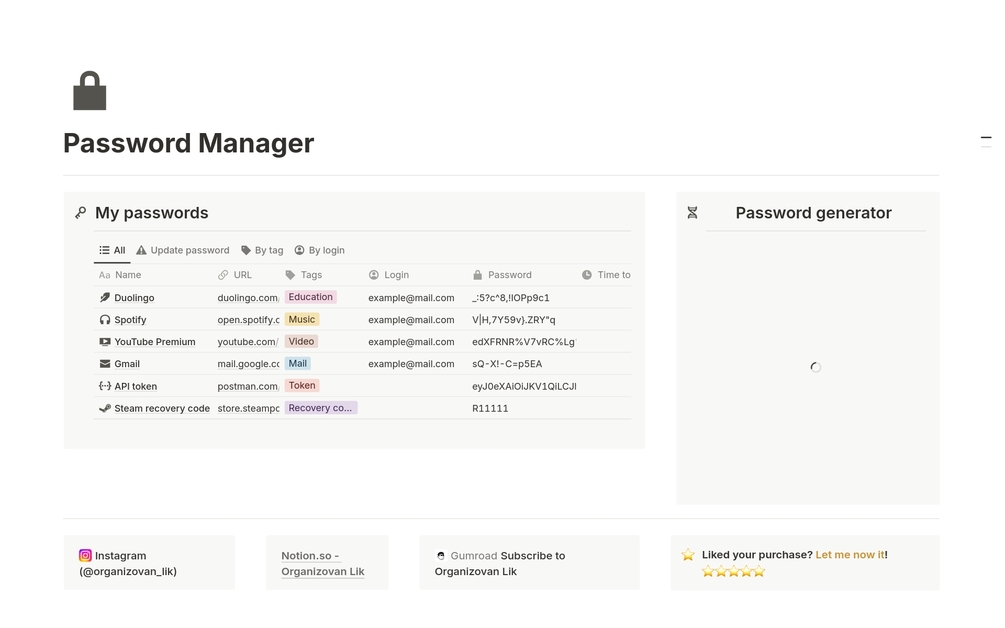Click the Steam recovery code key icon
Viewport: 1005px width, 628px height.
104,407
